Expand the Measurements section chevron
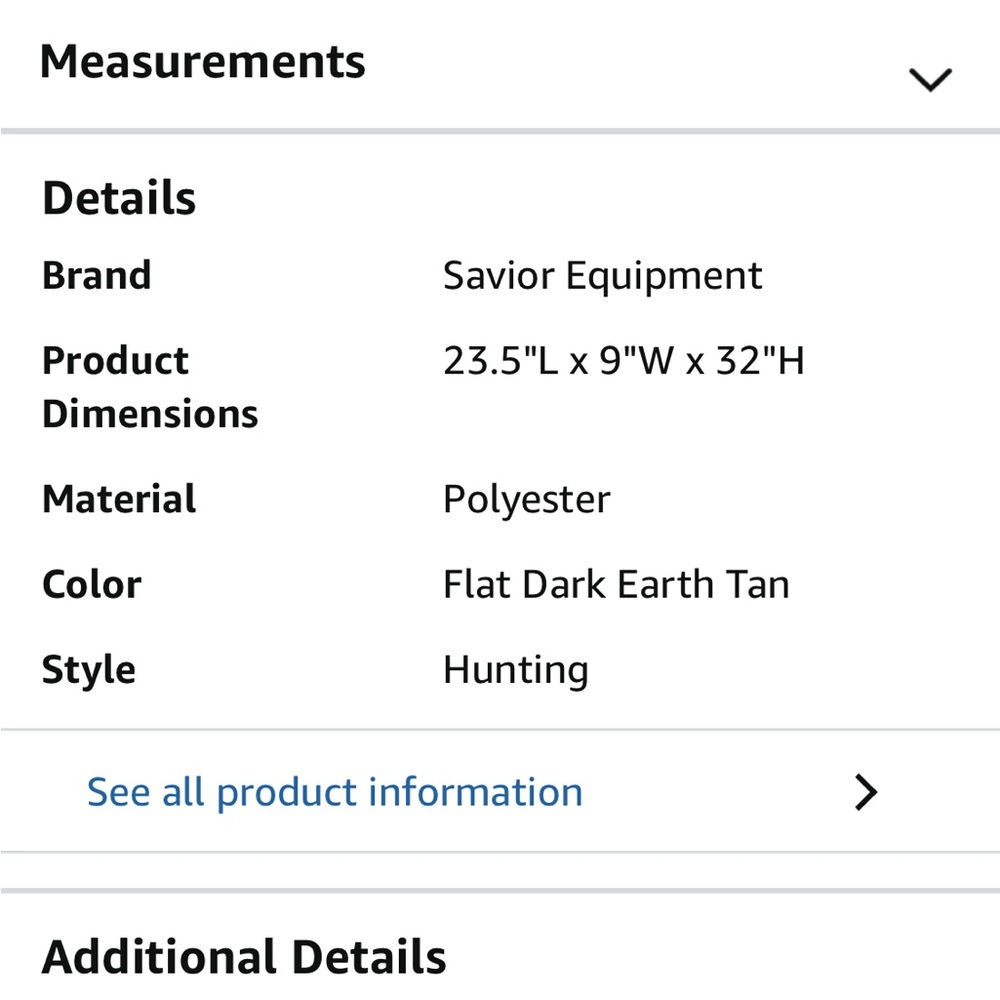Viewport: 1000px width, 1000px height. [930, 80]
